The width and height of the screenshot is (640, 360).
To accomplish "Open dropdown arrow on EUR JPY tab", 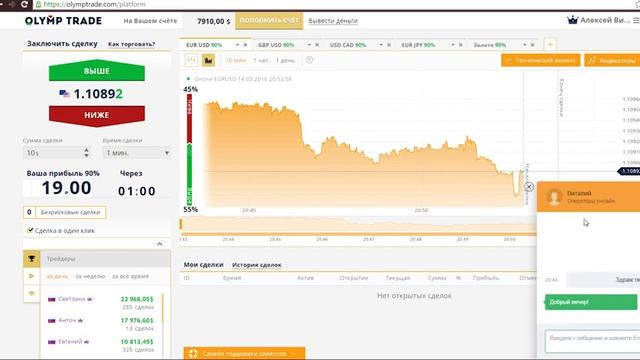I will click(x=453, y=45).
